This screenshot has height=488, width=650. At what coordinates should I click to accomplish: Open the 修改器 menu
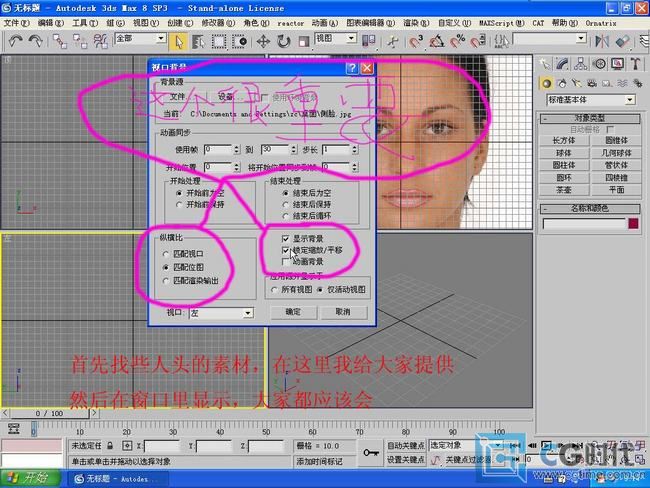coord(218,23)
